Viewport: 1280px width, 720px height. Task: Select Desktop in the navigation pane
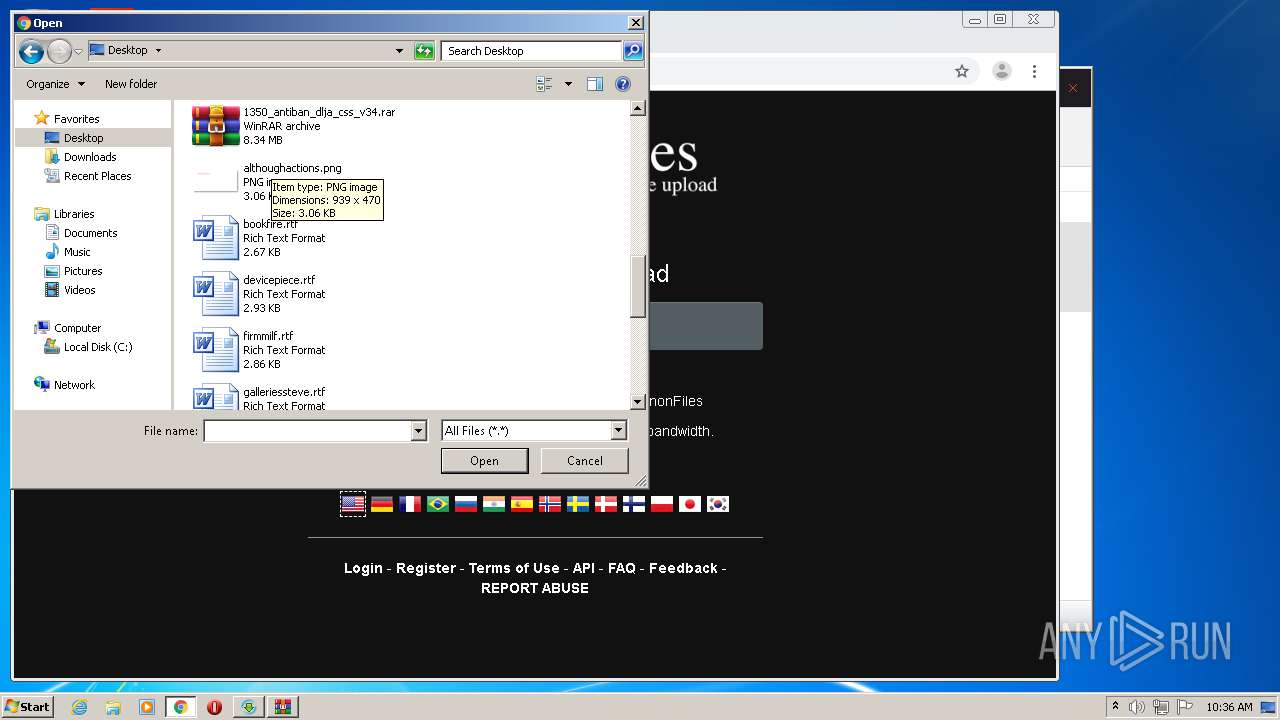(83, 138)
